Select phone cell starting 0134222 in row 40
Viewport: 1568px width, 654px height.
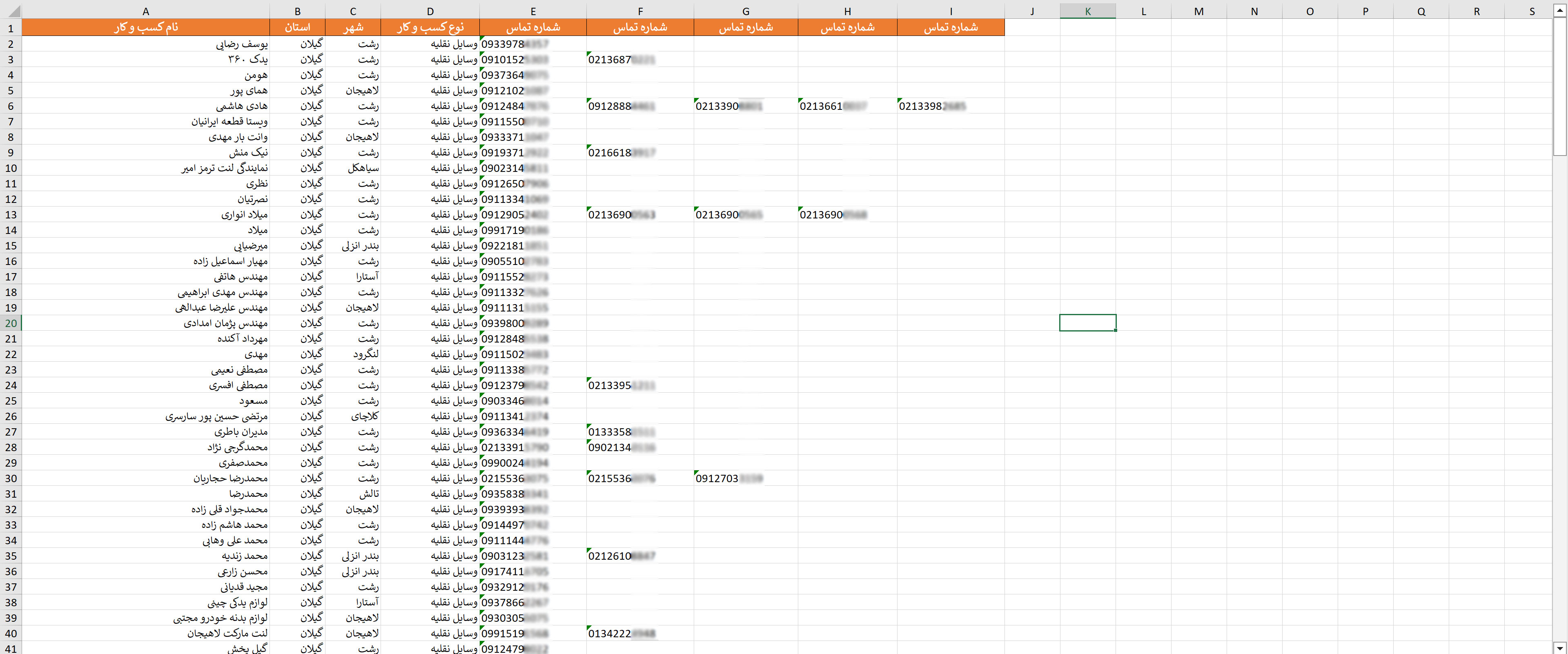[640, 633]
